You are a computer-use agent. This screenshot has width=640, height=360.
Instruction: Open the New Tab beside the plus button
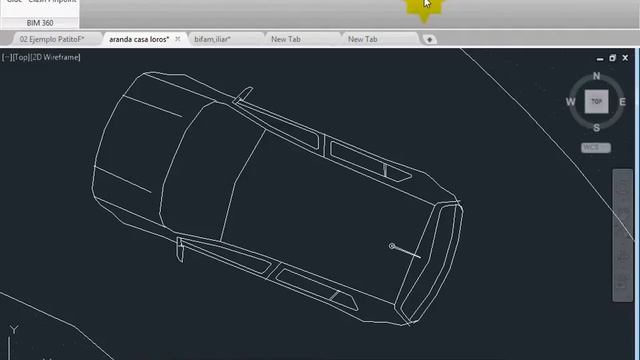tap(362, 39)
